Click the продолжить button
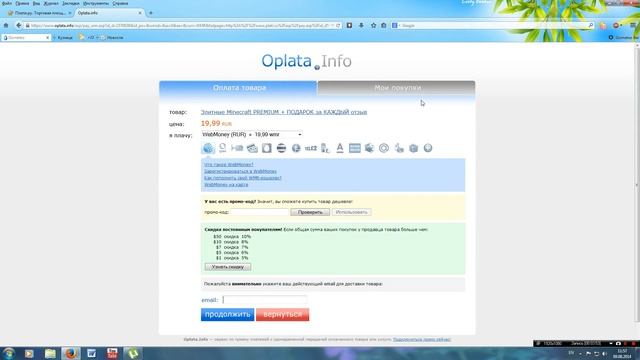This screenshot has width=640, height=360. 227,314
